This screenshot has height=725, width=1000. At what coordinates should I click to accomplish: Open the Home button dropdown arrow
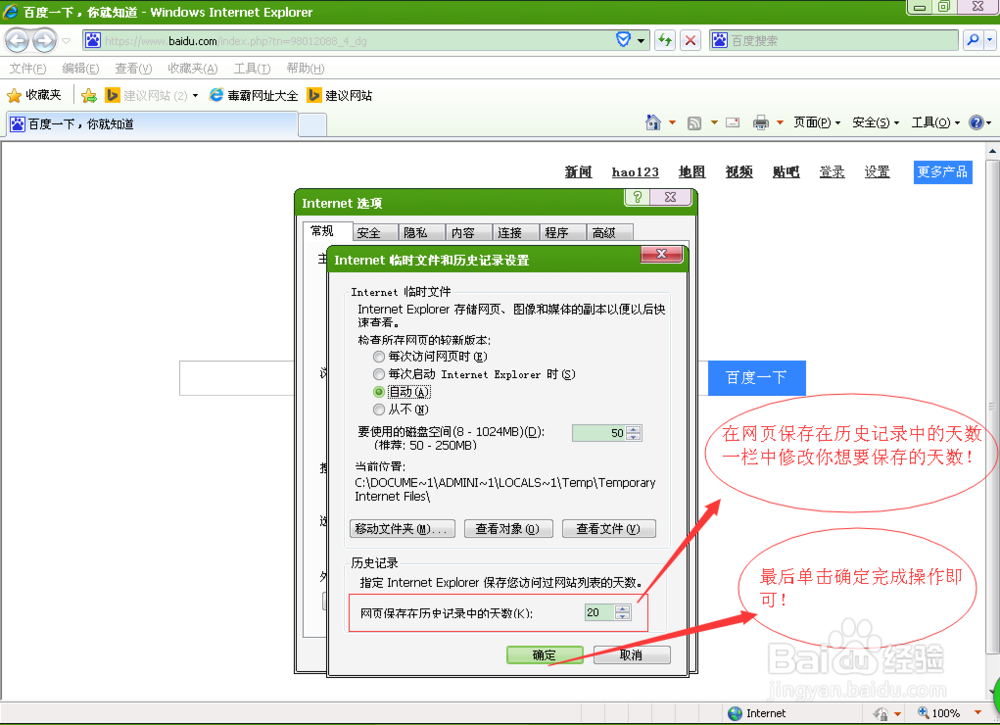pyautogui.click(x=672, y=122)
